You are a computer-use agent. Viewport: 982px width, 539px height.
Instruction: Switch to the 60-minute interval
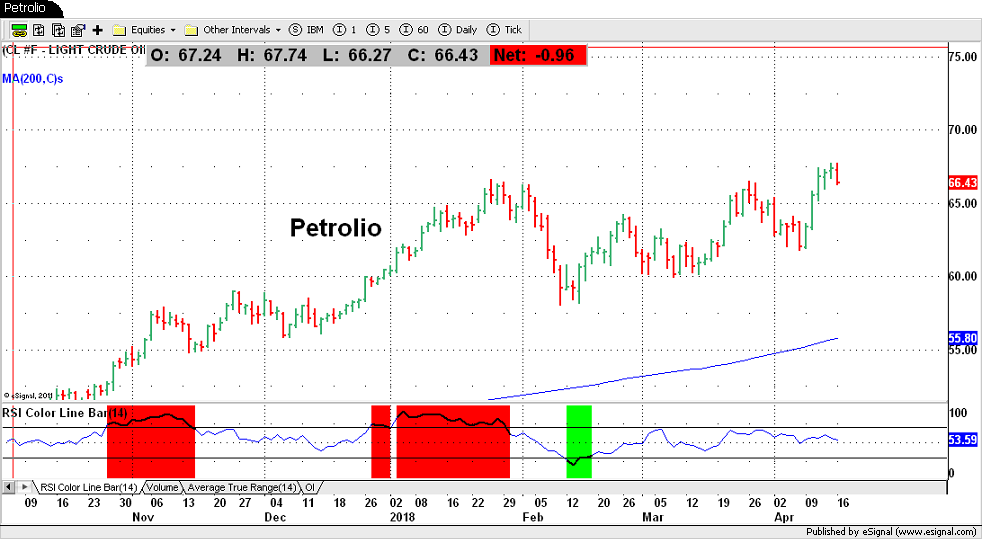416,29
